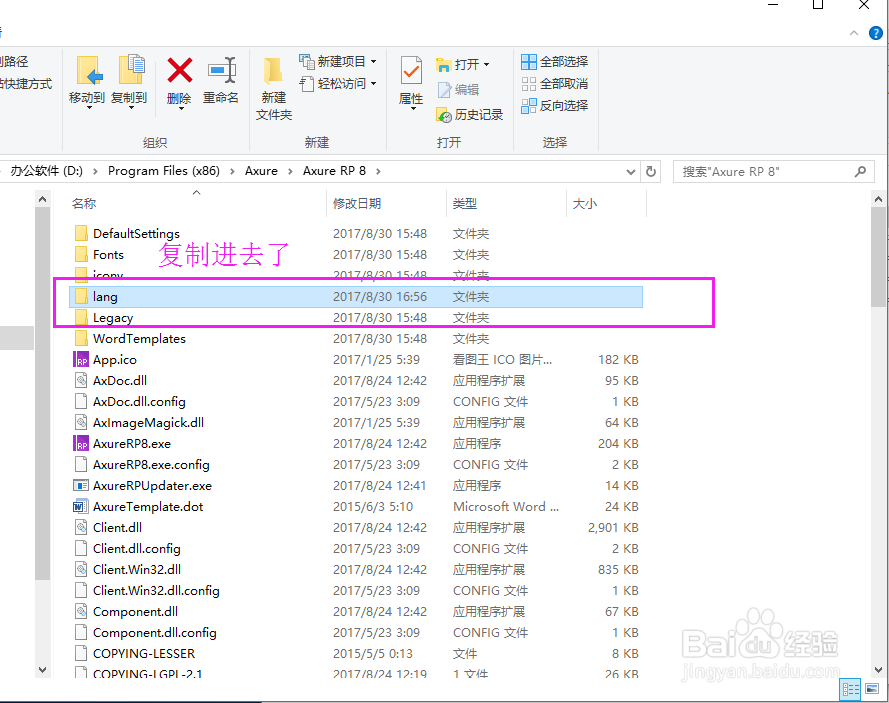The height and width of the screenshot is (703, 889).
Task: Sort by Name (名称) column header
Action: (84, 204)
